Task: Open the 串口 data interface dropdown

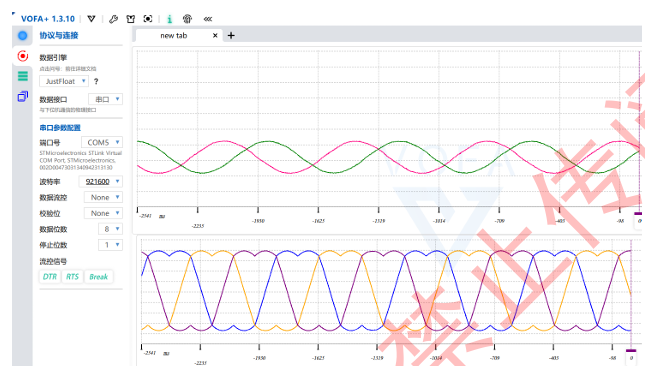Action: pos(105,99)
